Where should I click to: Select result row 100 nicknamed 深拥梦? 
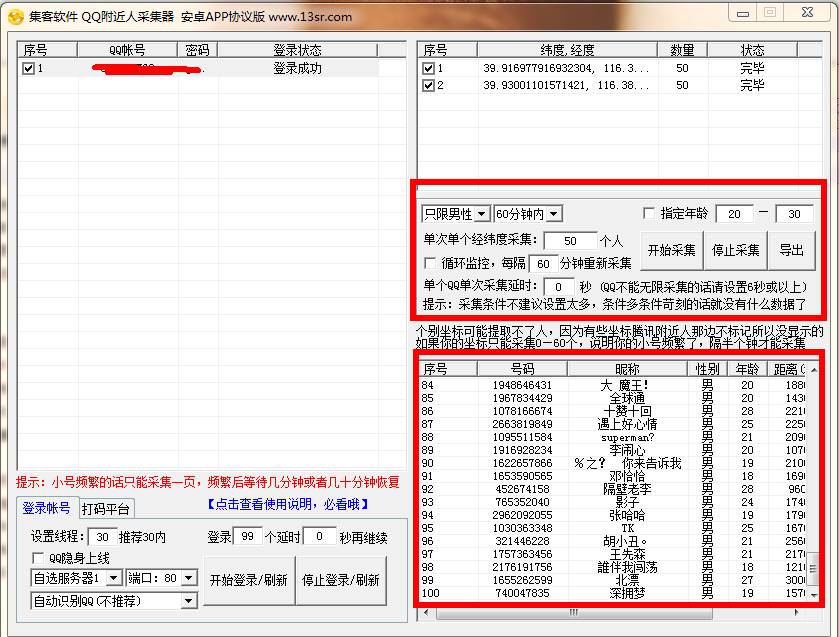coord(613,593)
